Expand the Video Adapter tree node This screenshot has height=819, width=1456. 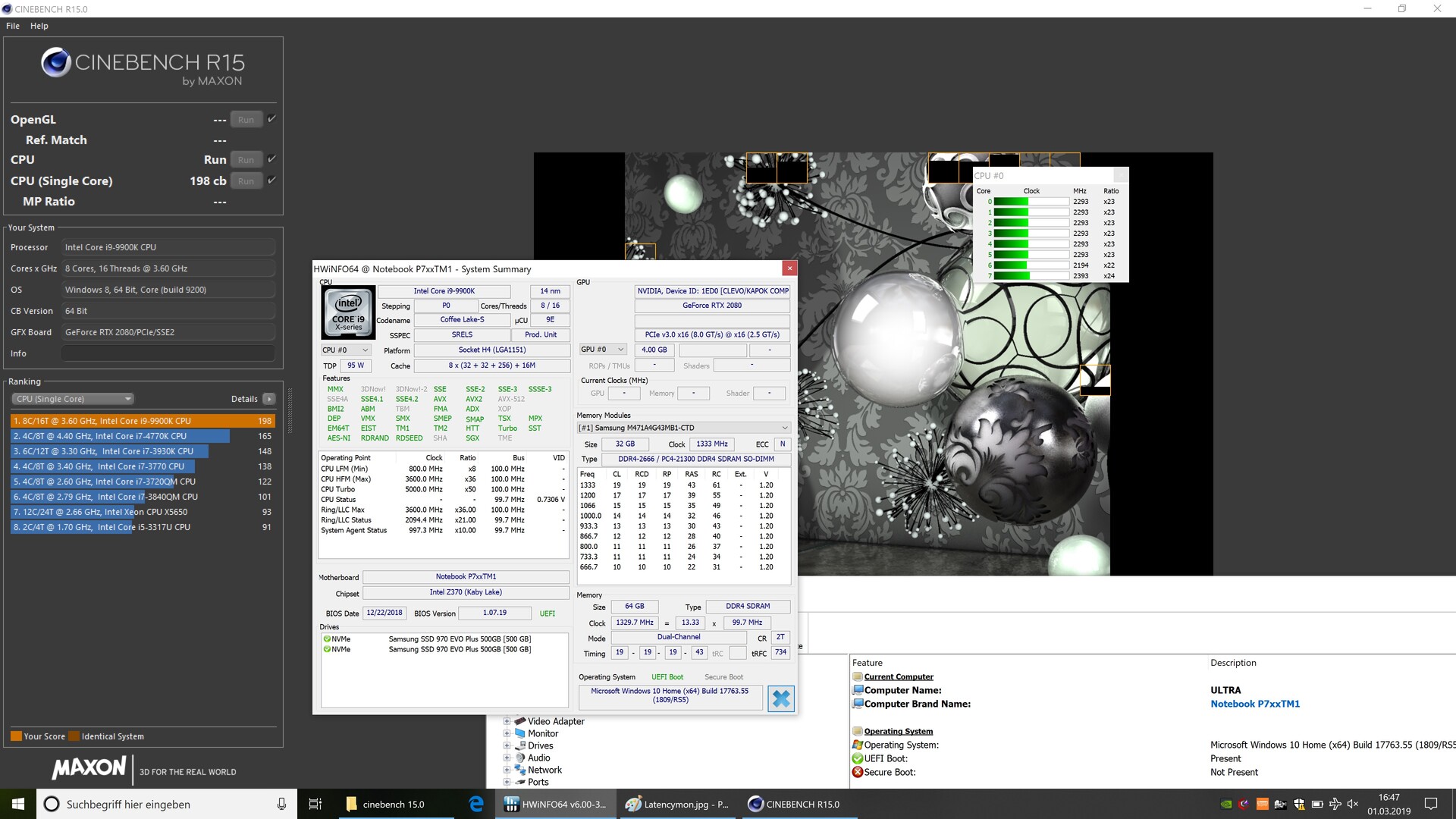click(x=507, y=721)
